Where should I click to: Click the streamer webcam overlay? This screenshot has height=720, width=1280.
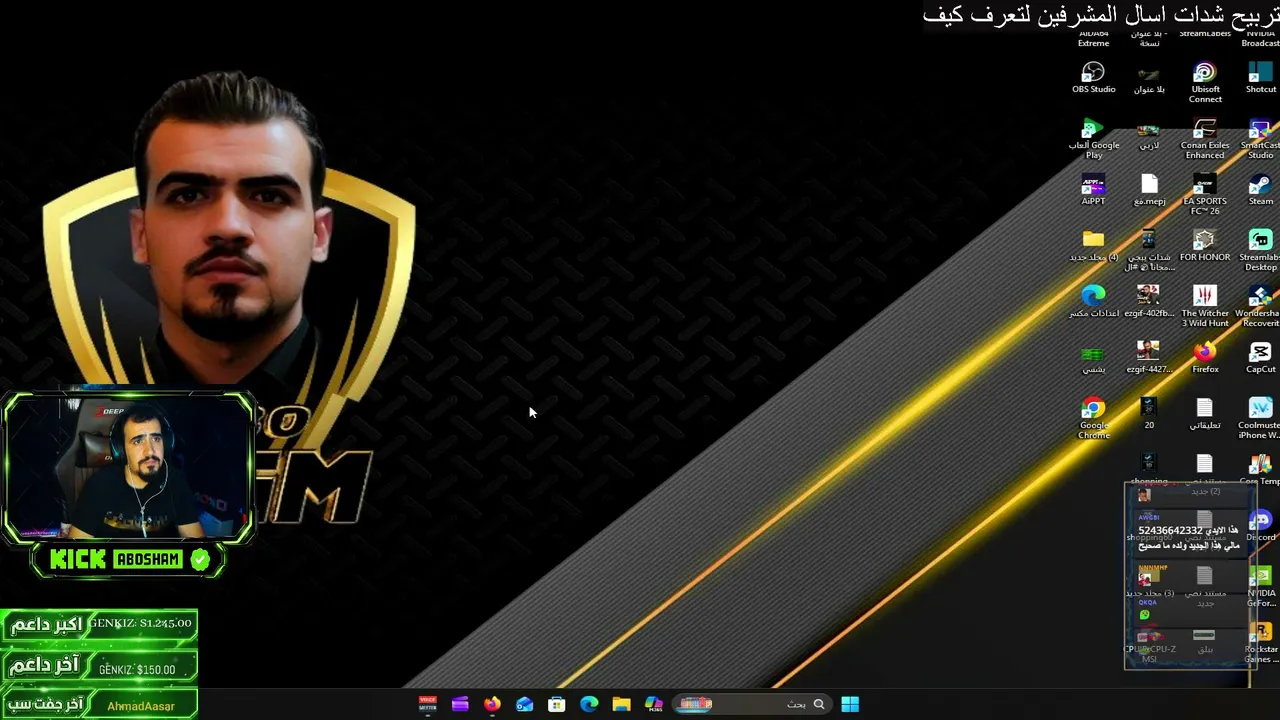pos(129,468)
